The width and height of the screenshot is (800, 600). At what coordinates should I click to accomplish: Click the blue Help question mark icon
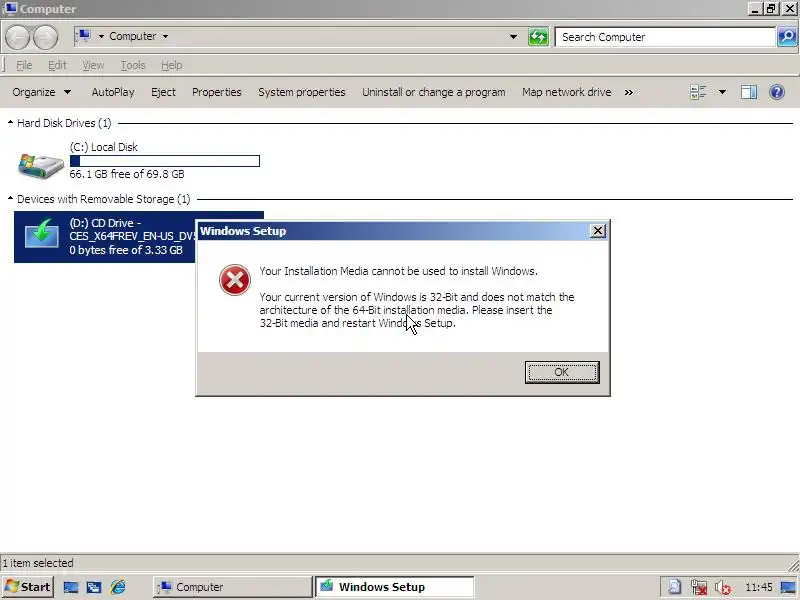click(777, 92)
